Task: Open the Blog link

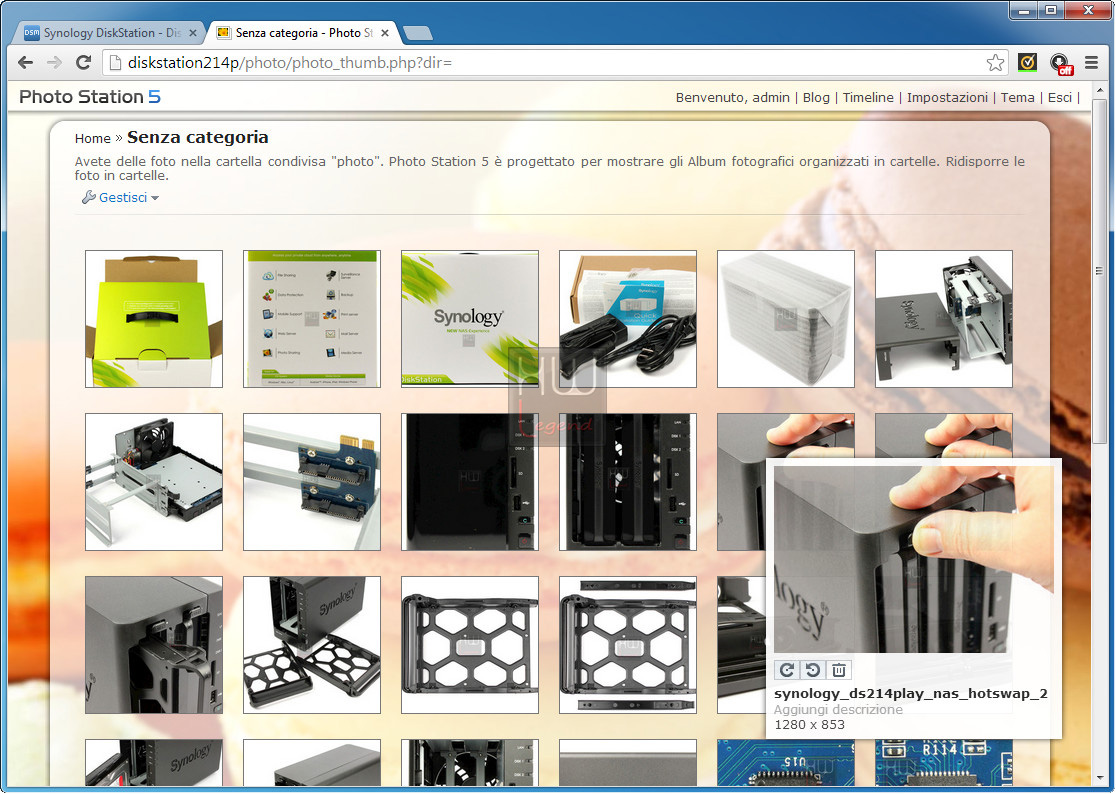Action: [x=816, y=97]
